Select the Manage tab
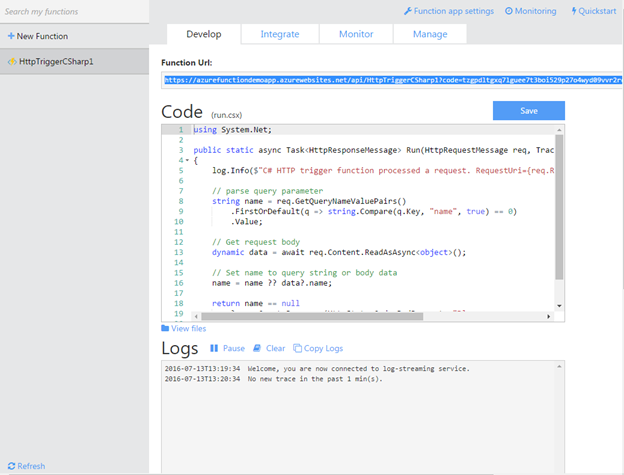Image resolution: width=624 pixels, height=475 pixels. [430, 34]
